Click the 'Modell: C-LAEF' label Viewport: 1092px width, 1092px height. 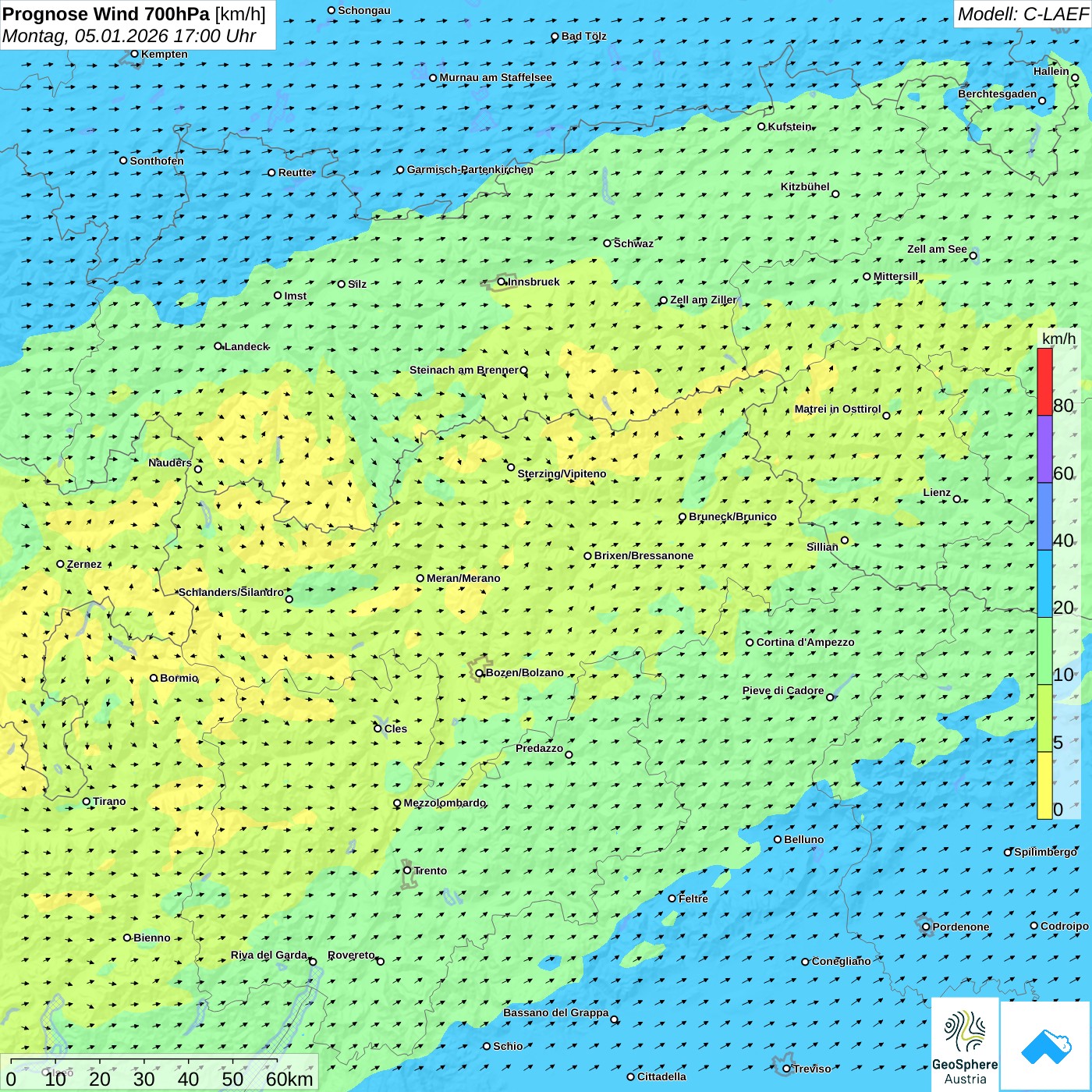click(x=1022, y=14)
